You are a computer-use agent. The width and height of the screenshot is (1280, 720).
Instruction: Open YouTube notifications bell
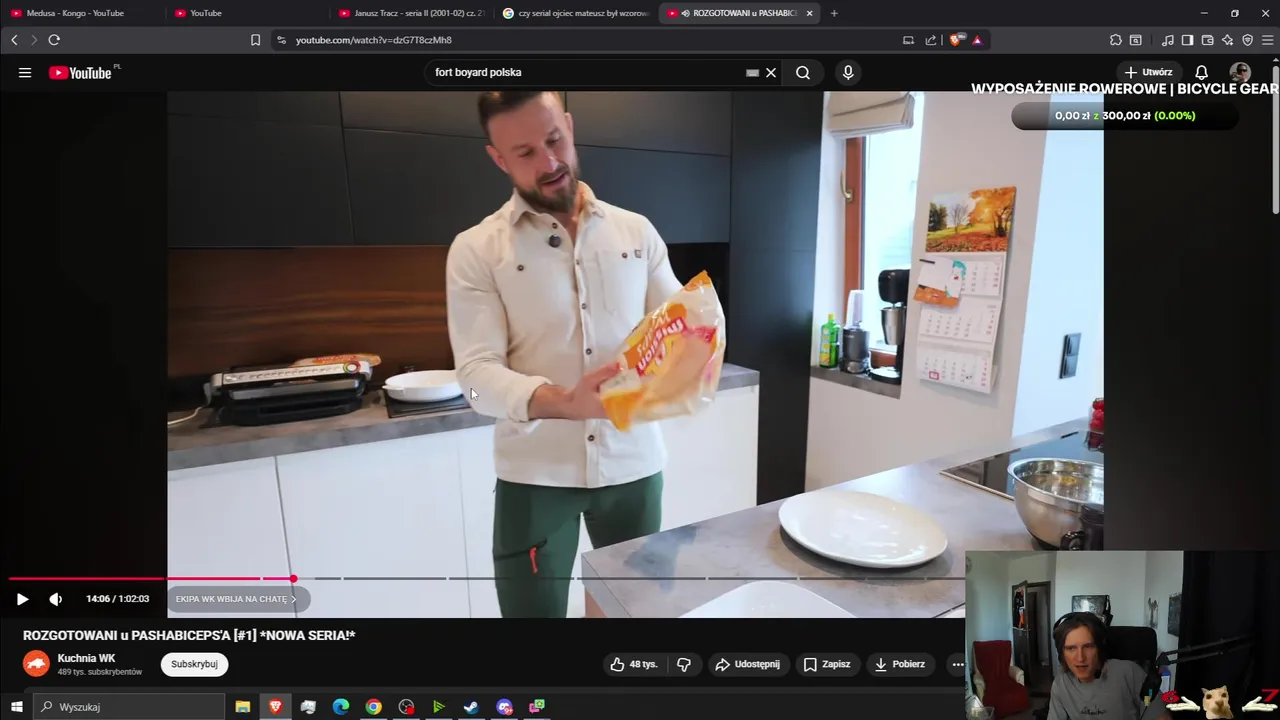[1202, 72]
